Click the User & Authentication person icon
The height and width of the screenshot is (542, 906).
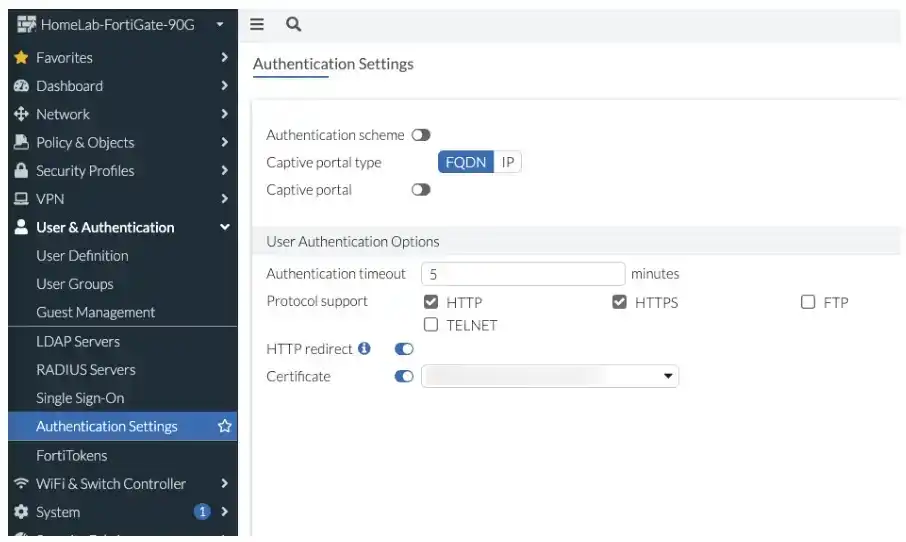point(21,227)
